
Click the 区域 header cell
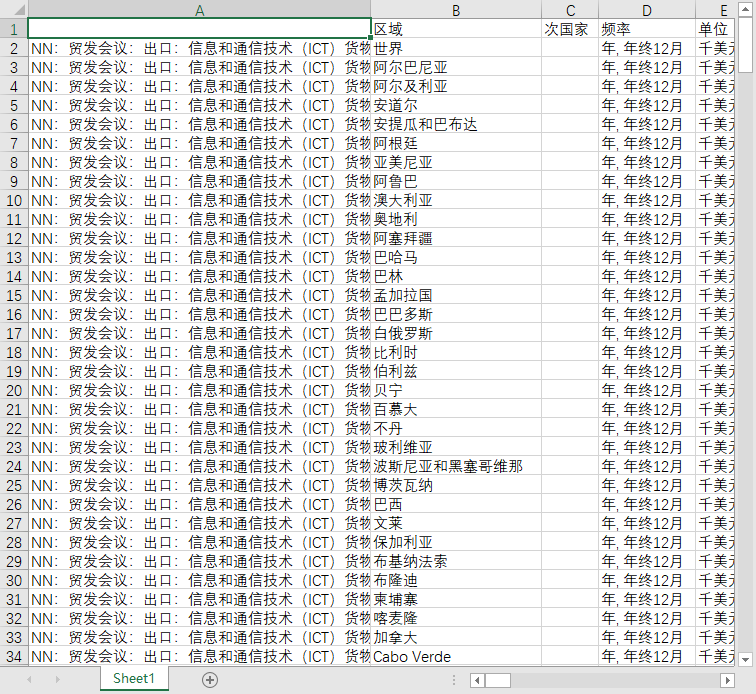(x=456, y=29)
